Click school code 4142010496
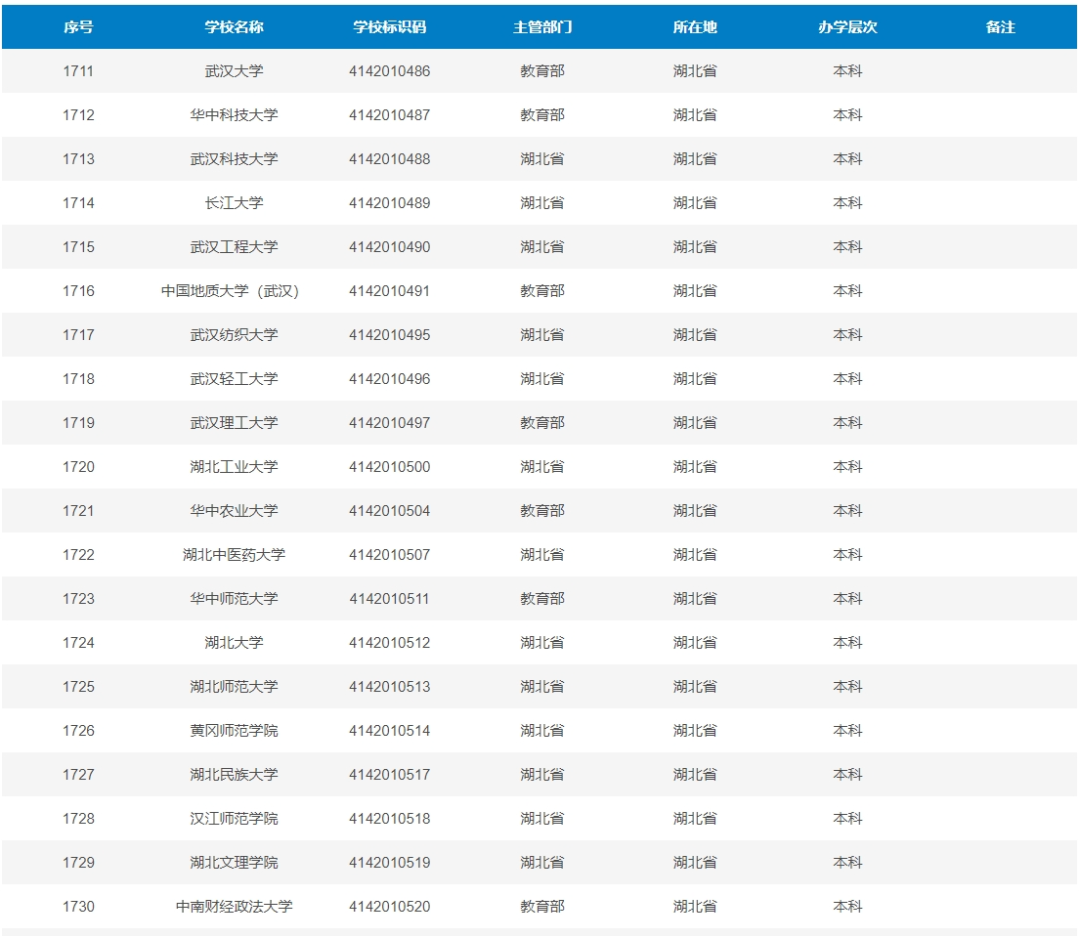The image size is (1080, 938). pyautogui.click(x=389, y=379)
